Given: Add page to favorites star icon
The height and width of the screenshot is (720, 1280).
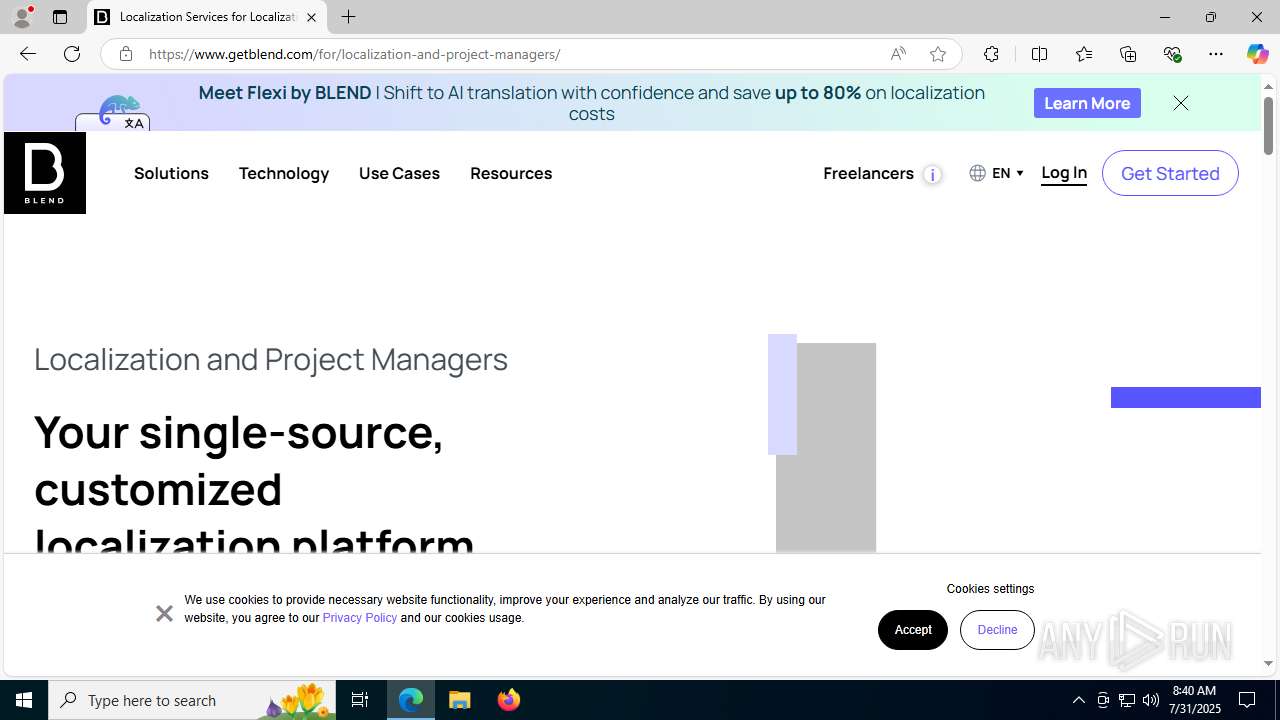Looking at the screenshot, I should 938,54.
